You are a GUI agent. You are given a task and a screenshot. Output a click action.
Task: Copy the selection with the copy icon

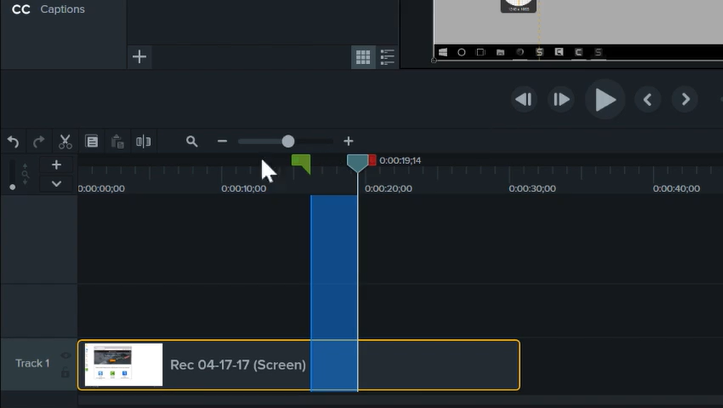92,142
